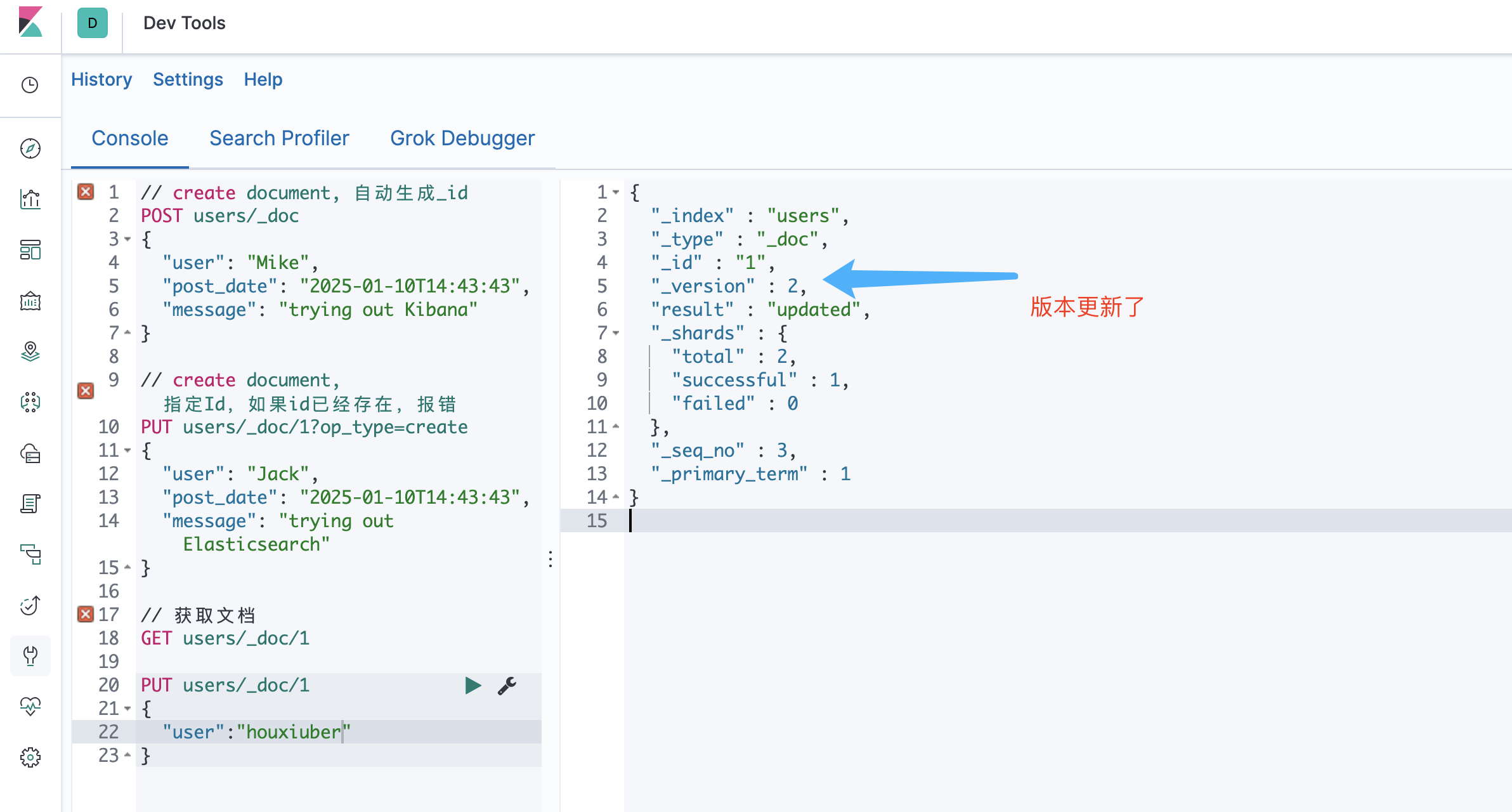This screenshot has height=812, width=1512.
Task: Open the Maps icon in sidebar
Action: tap(30, 351)
